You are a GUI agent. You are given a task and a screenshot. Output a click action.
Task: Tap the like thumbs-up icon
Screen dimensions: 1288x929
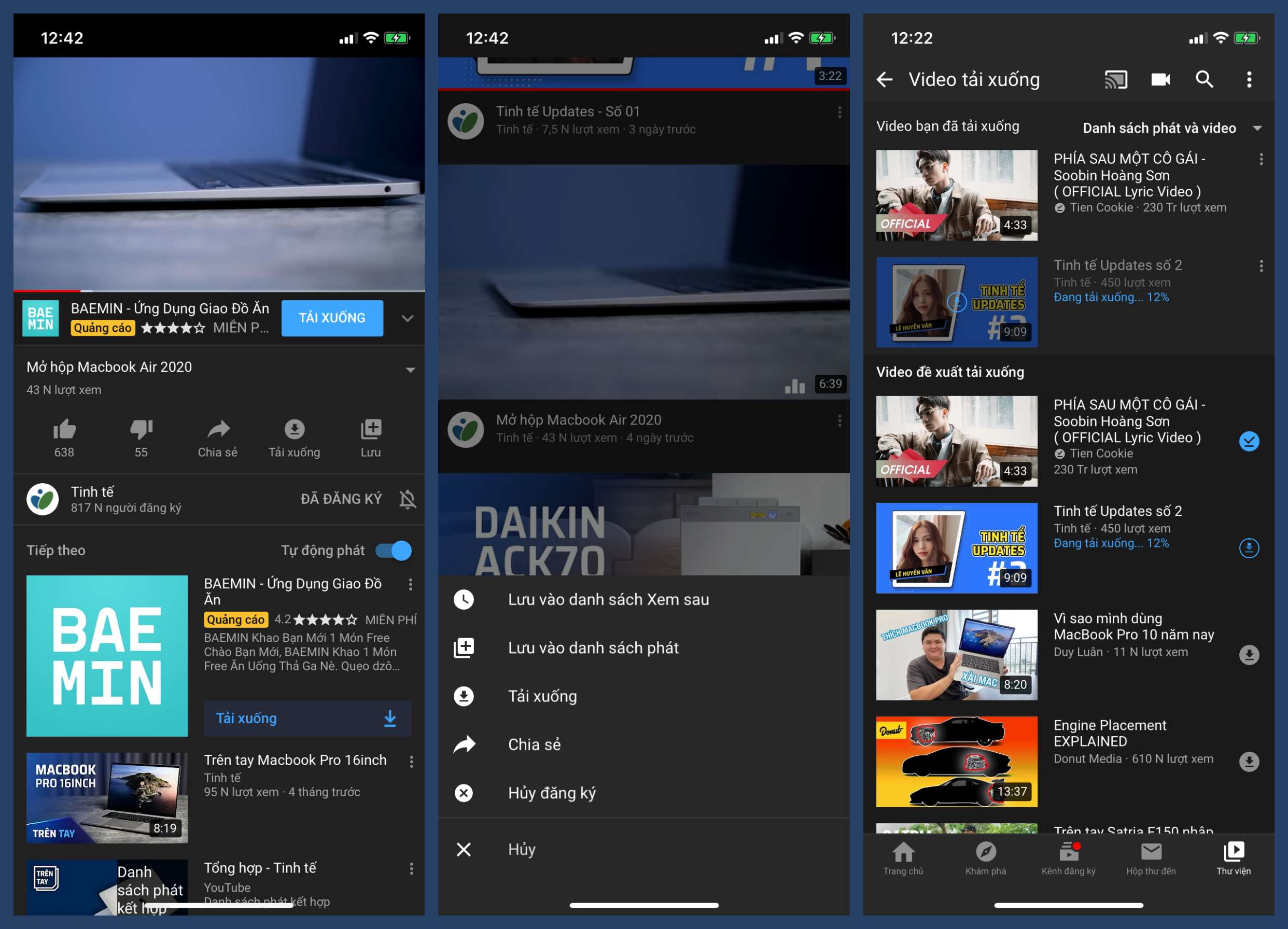point(64,429)
